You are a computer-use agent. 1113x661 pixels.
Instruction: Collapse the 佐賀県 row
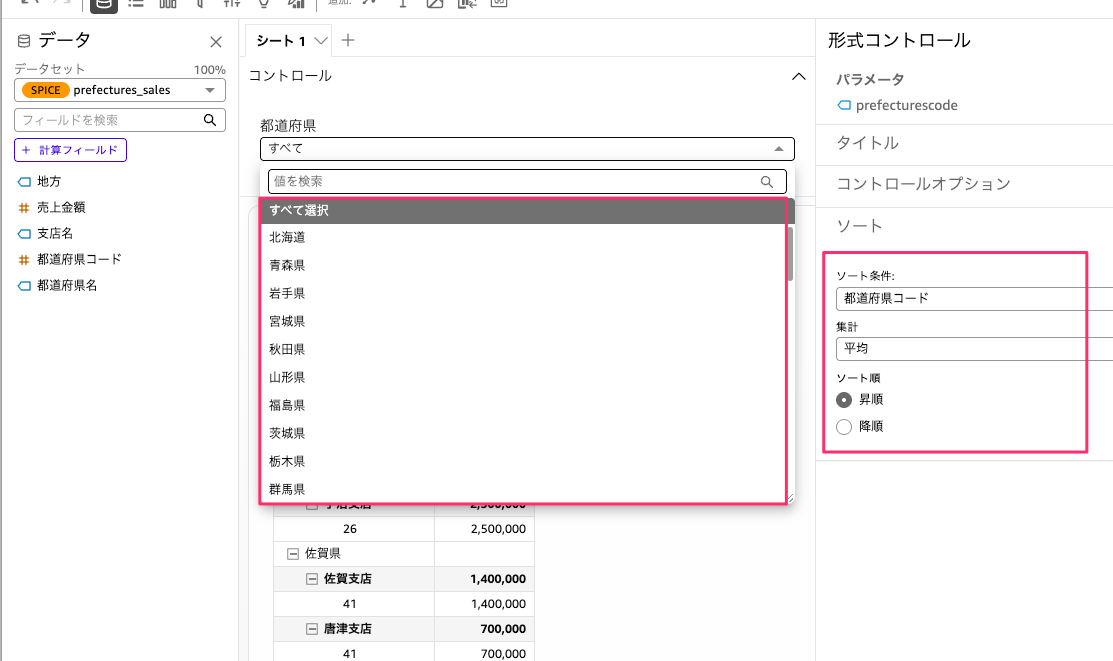[292, 554]
